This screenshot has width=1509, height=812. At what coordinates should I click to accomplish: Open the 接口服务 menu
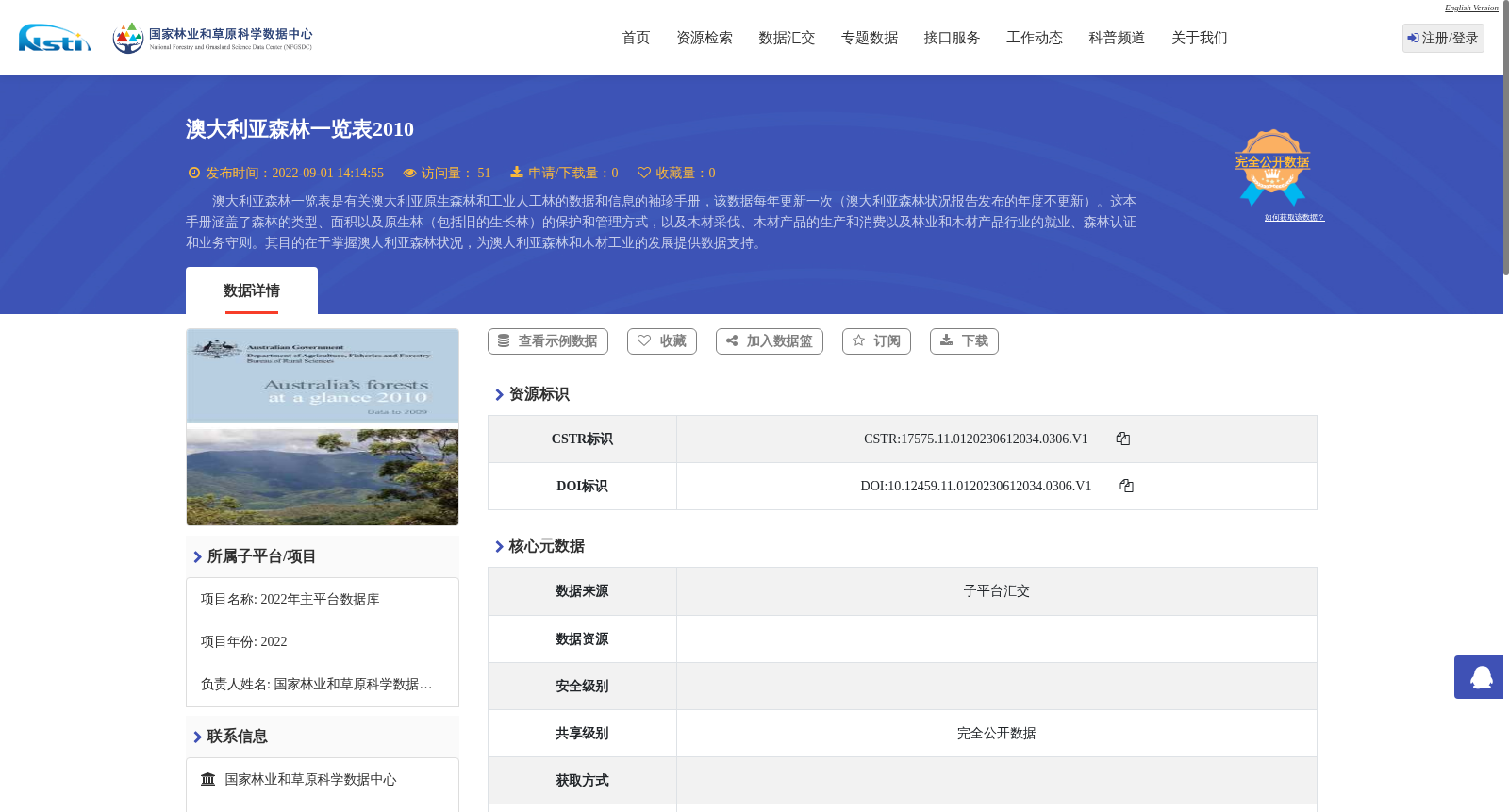pos(952,38)
